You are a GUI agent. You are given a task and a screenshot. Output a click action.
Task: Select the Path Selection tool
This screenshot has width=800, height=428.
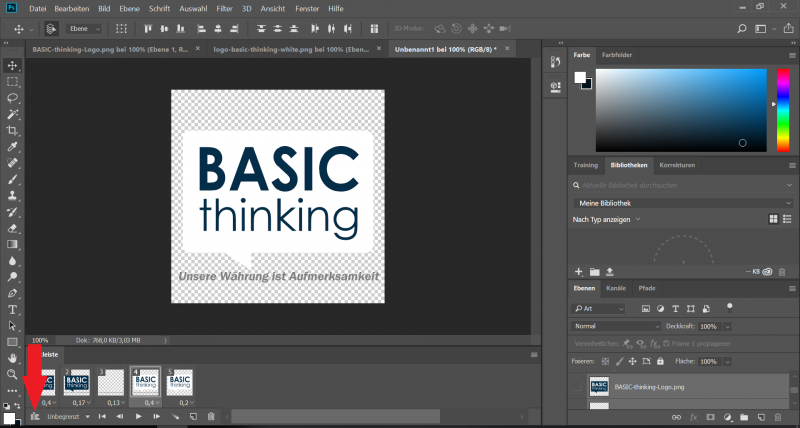pyautogui.click(x=13, y=326)
